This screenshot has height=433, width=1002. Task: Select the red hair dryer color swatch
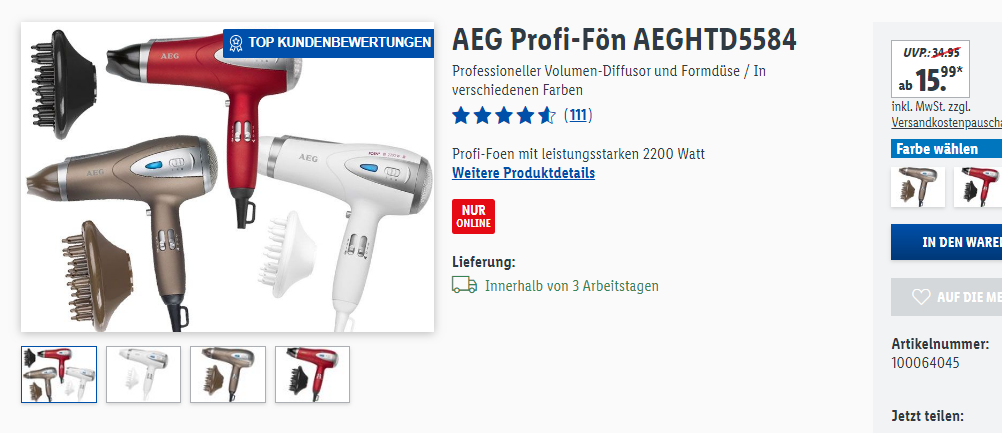coord(978,186)
